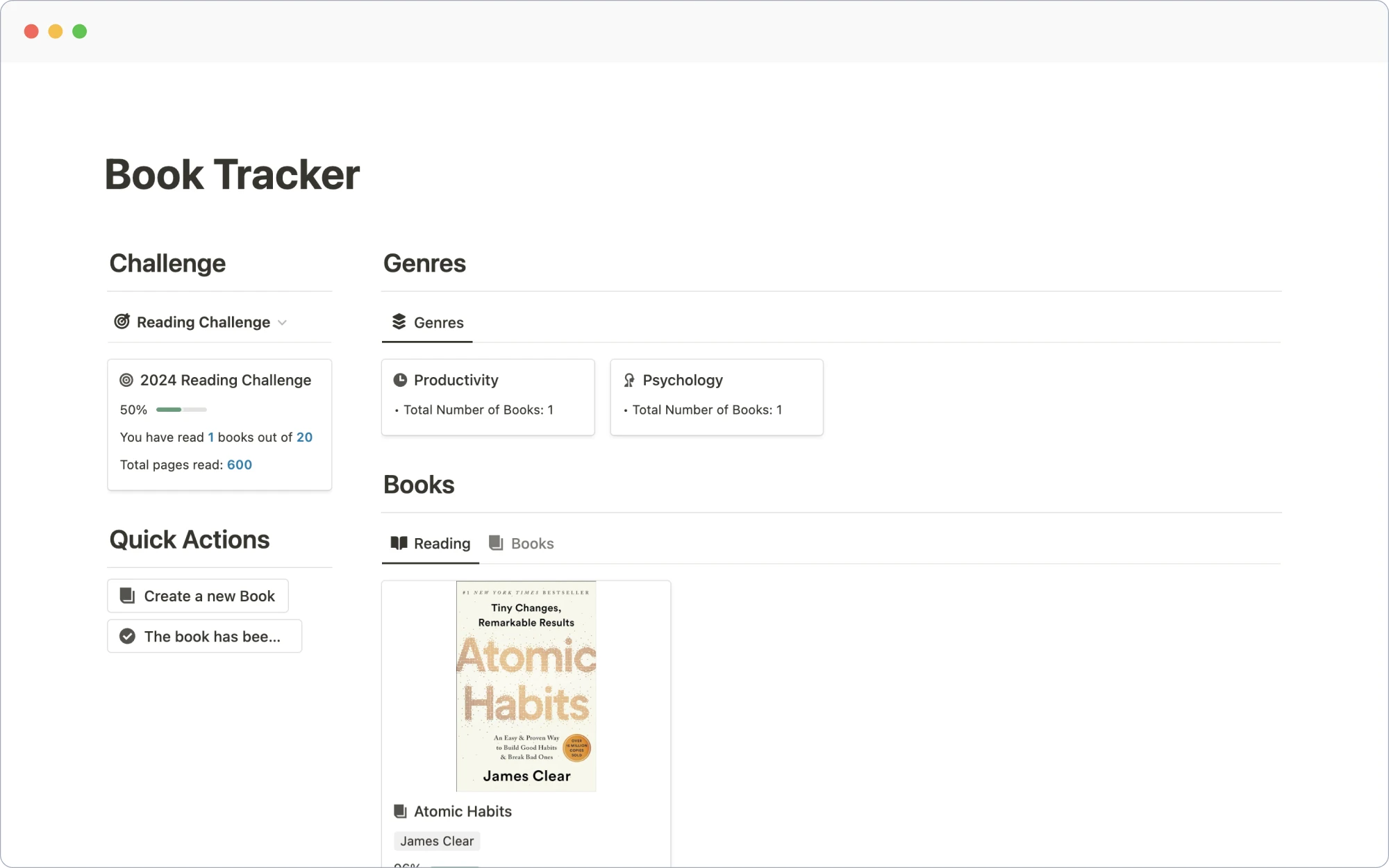
Task: Click the James Clear author tag
Action: [x=436, y=841]
